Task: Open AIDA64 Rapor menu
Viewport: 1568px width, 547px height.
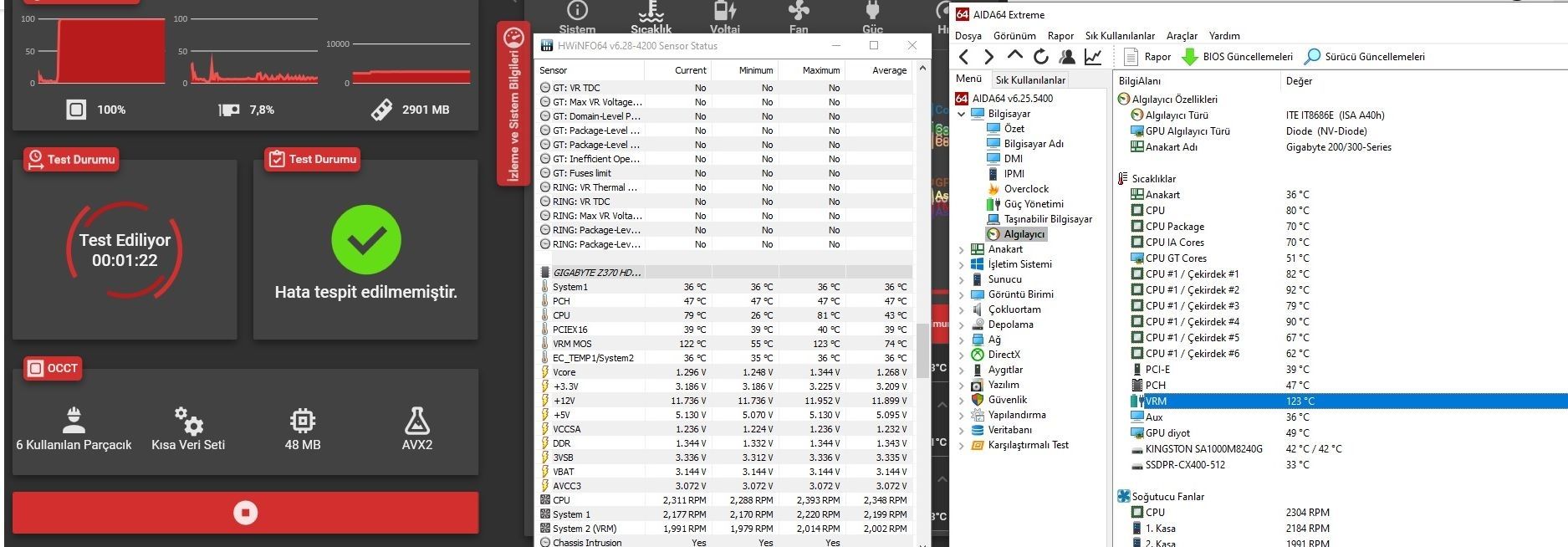Action: [1060, 36]
